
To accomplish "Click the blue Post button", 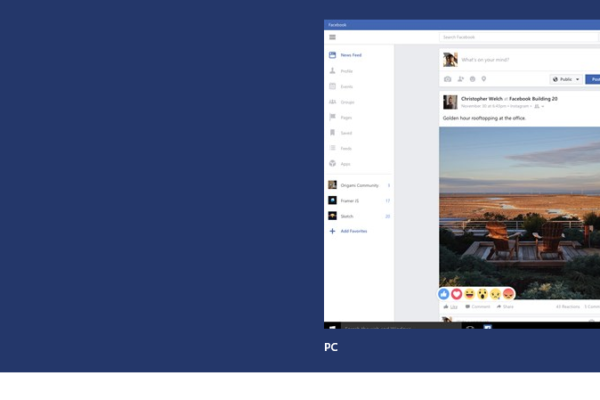I will pos(593,79).
